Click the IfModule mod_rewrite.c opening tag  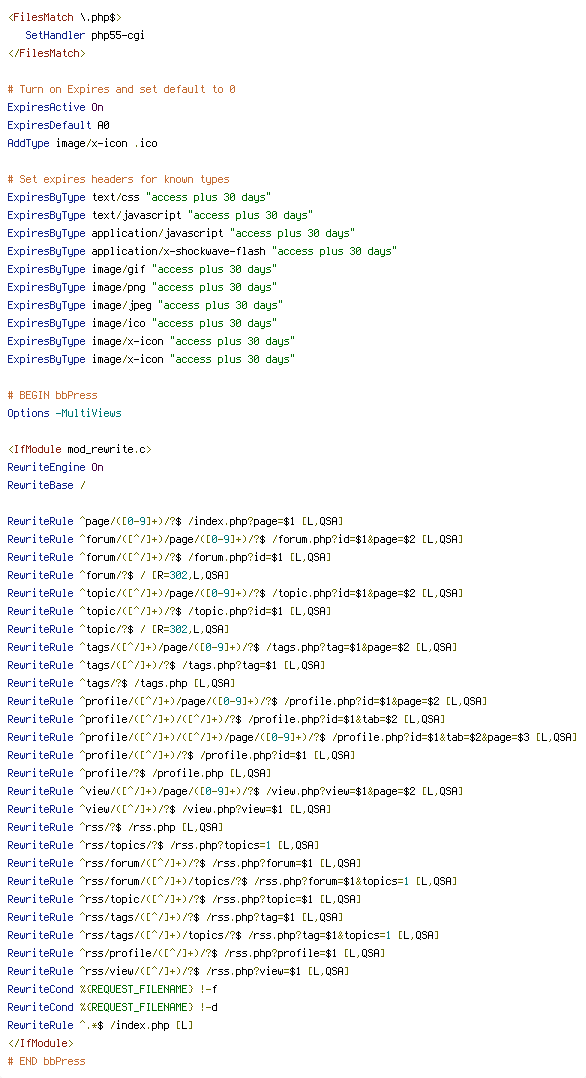coord(79,449)
